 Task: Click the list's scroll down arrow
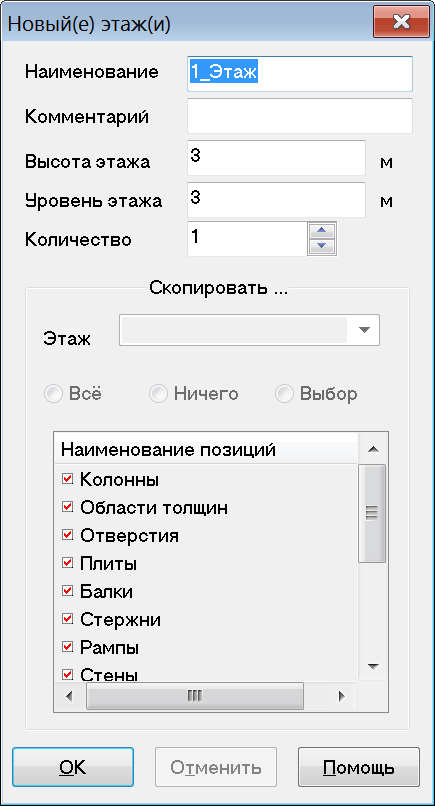click(x=374, y=667)
